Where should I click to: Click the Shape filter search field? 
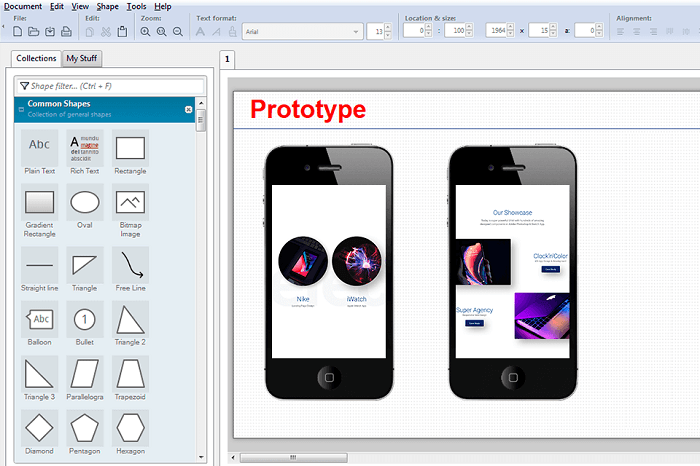pyautogui.click(x=110, y=86)
